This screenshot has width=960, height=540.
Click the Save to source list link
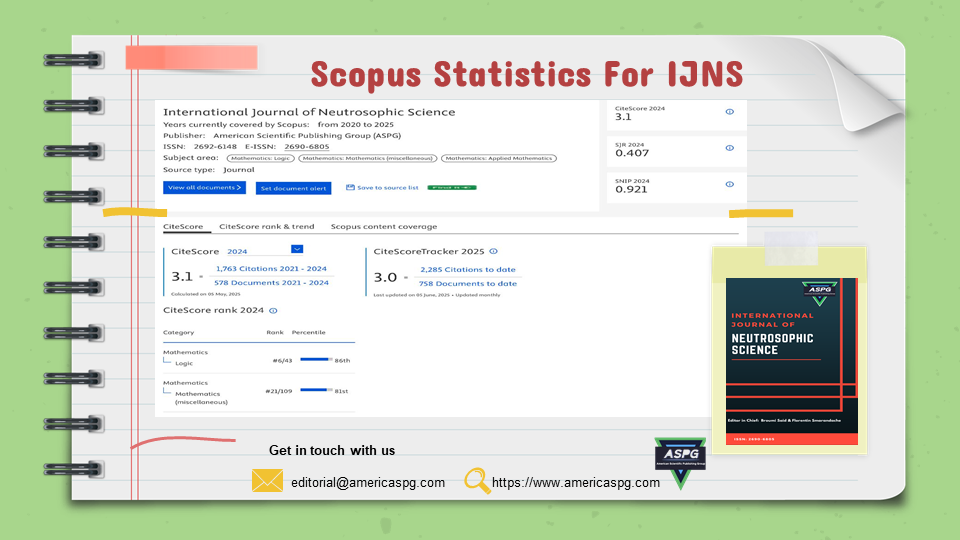click(388, 188)
